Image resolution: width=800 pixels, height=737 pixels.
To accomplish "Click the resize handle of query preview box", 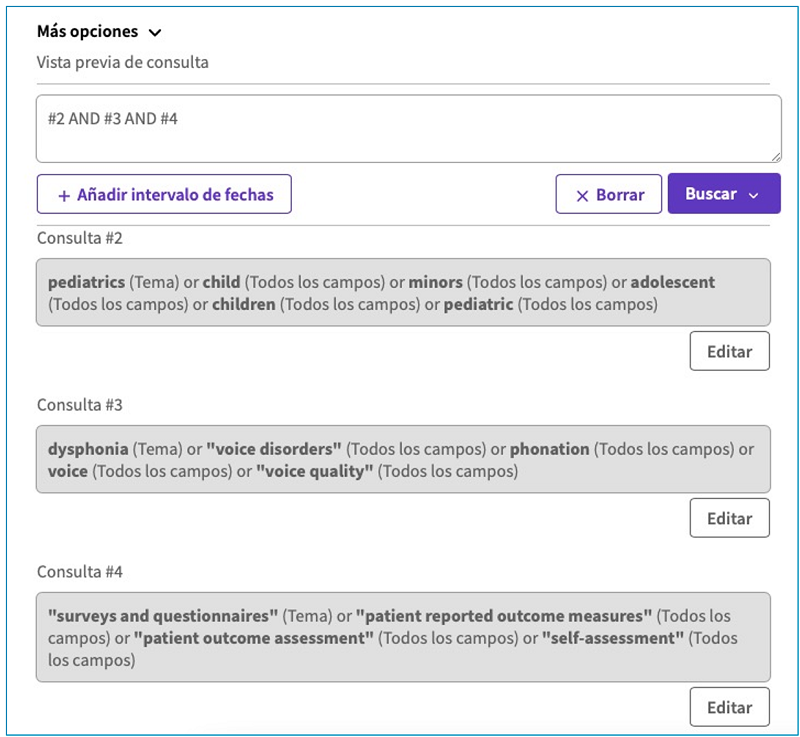I will pos(775,156).
